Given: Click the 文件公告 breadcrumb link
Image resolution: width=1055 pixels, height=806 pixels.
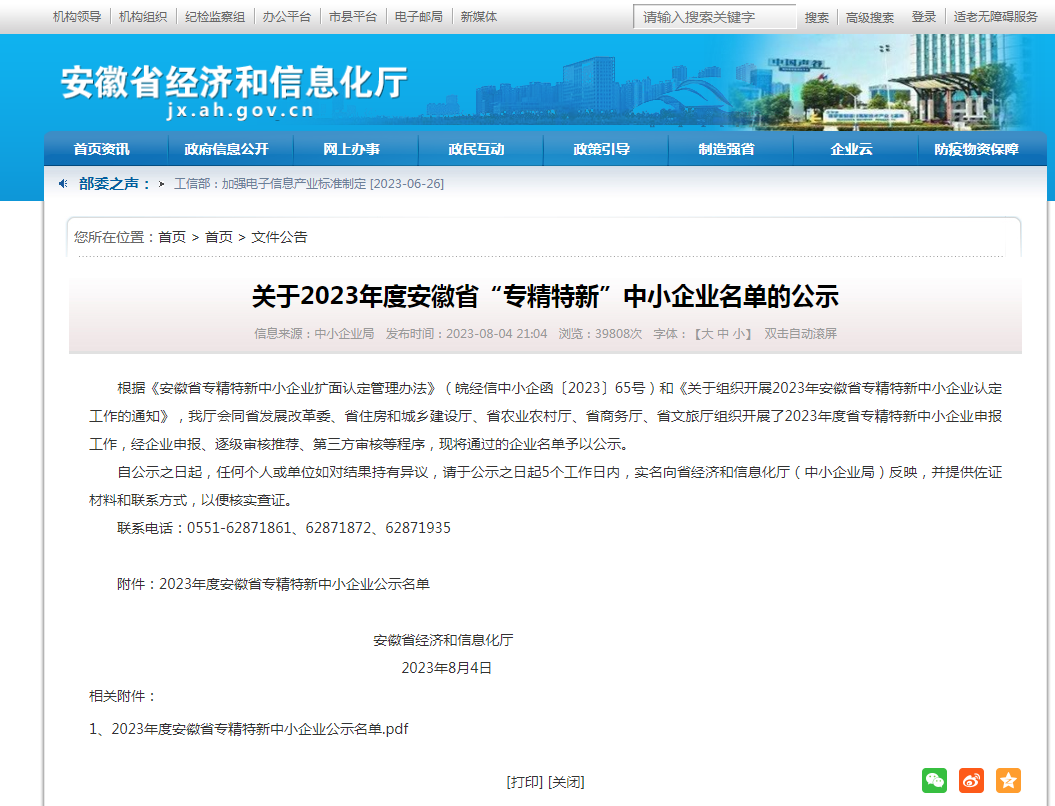Looking at the screenshot, I should (x=279, y=237).
